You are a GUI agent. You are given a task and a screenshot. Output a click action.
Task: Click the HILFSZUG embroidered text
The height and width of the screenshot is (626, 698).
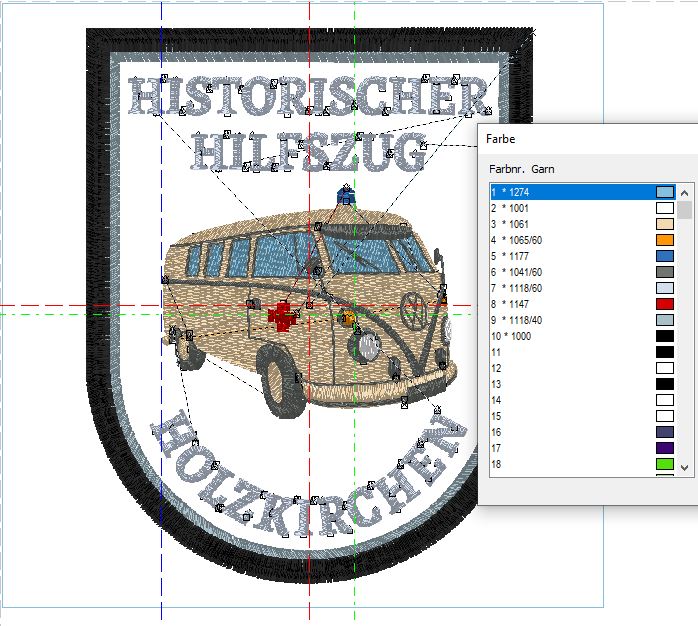pyautogui.click(x=309, y=151)
